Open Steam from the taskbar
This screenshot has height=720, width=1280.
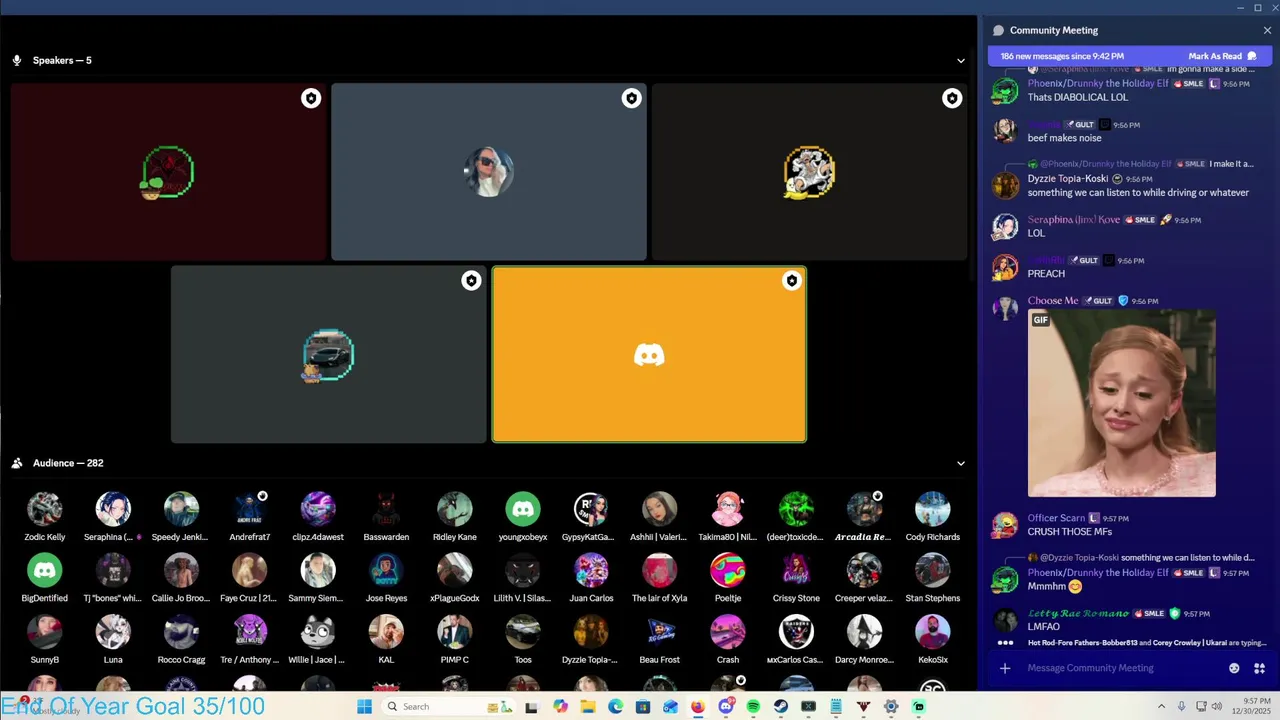pos(780,706)
